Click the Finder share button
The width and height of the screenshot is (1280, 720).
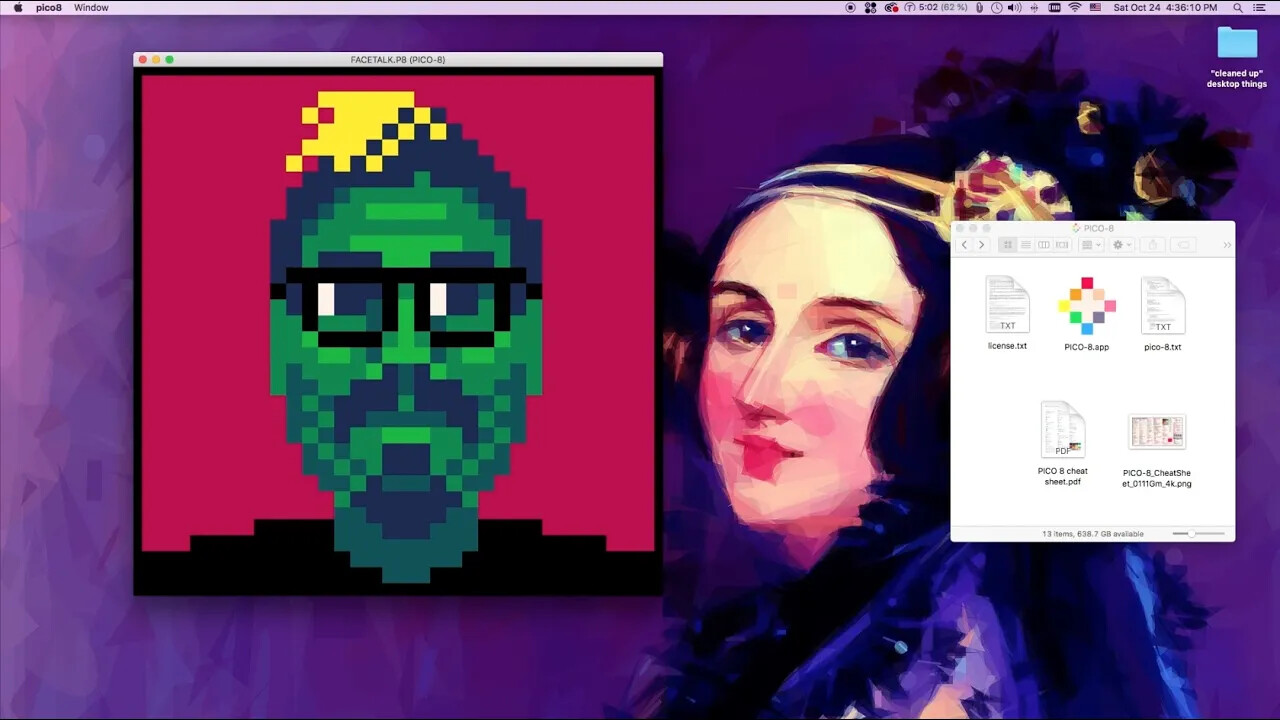pos(1152,245)
